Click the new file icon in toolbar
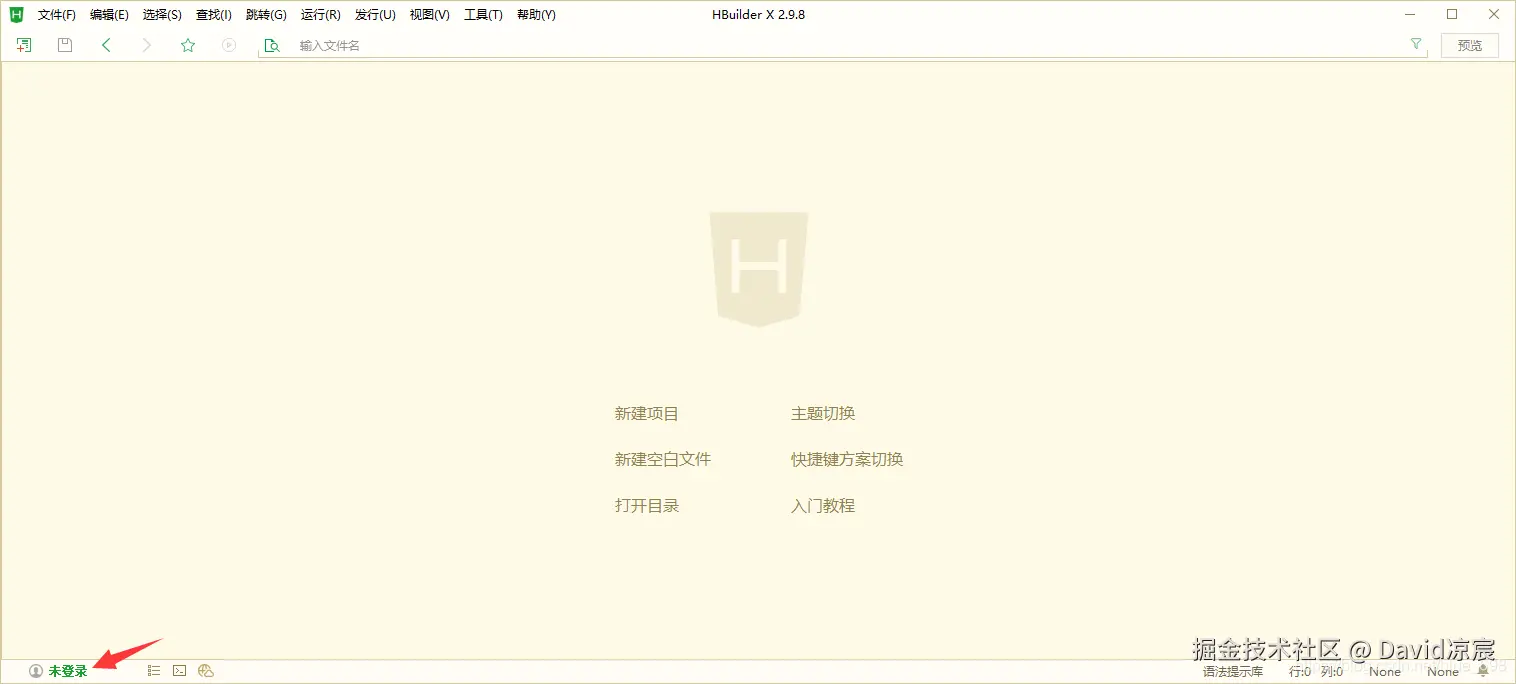The width and height of the screenshot is (1516, 684). (22, 44)
